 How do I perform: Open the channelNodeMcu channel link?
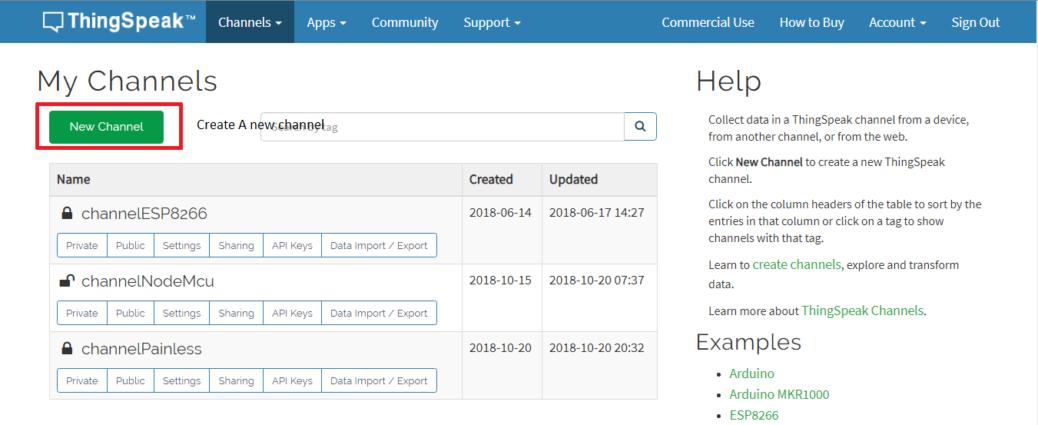point(147,281)
